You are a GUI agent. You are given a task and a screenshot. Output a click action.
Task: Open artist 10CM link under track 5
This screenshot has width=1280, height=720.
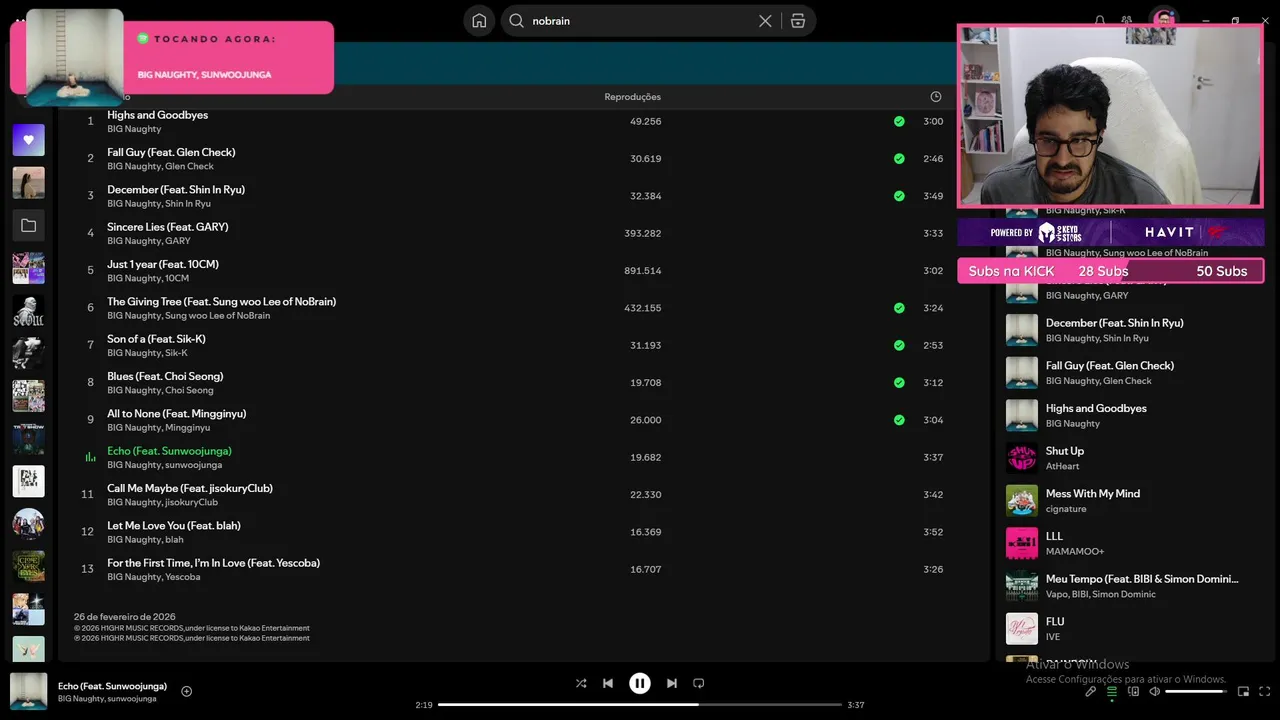pos(177,278)
